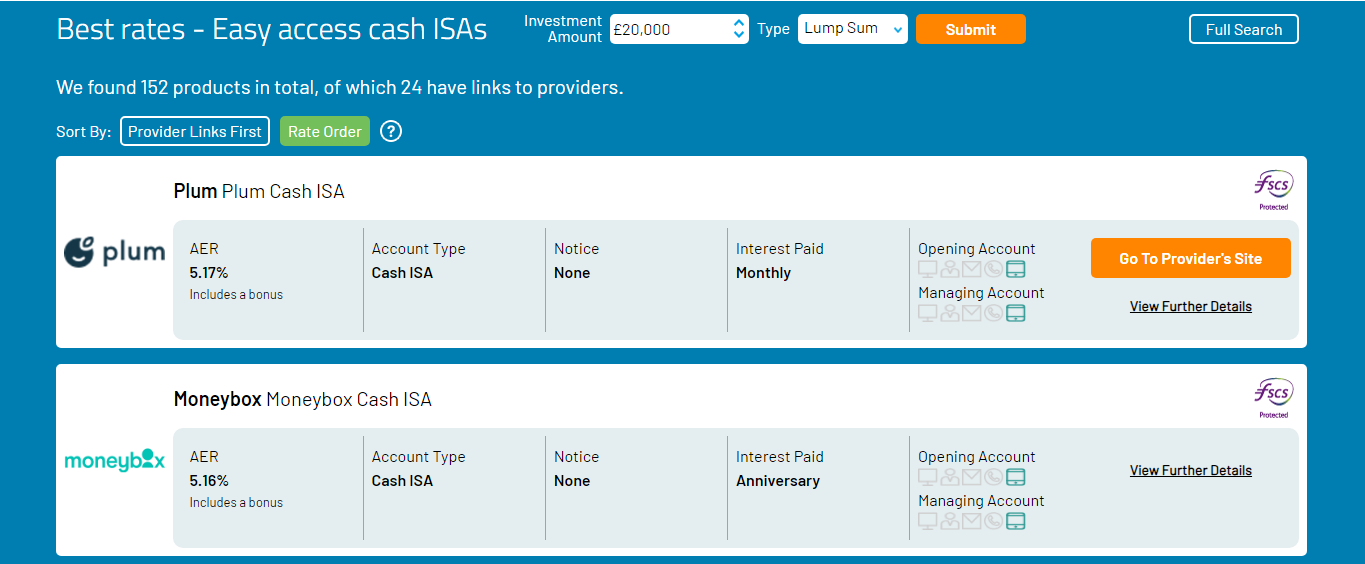Viewport: 1365px width, 564px height.
Task: Click Plum Managing Account online computer icon
Action: click(x=928, y=313)
